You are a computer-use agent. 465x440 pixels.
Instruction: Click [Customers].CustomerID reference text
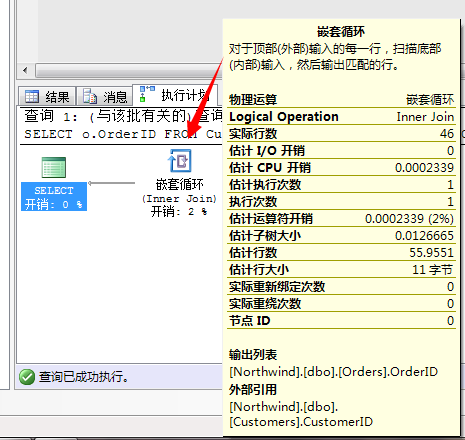coord(301,422)
